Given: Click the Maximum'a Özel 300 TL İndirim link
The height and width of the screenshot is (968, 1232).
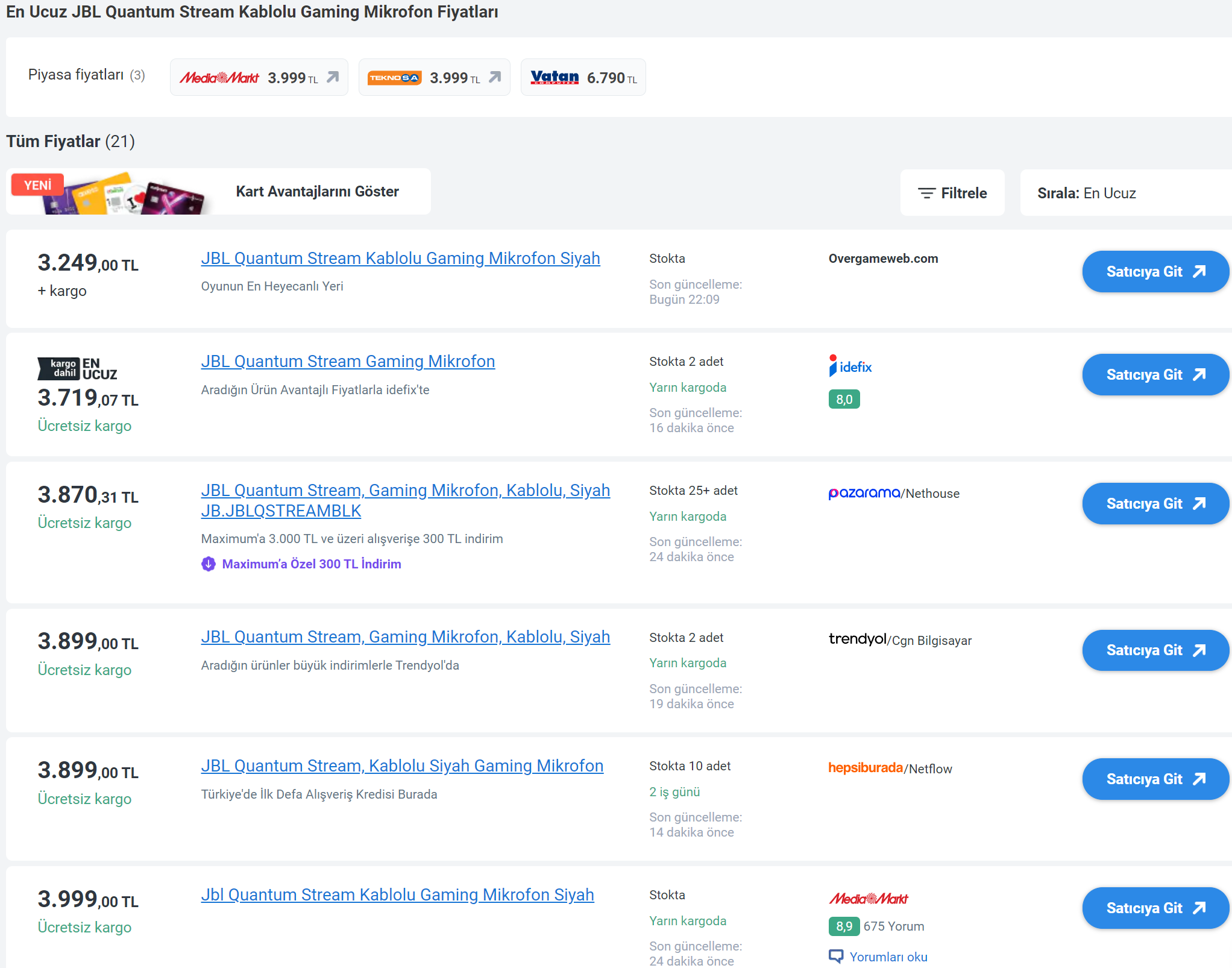Looking at the screenshot, I should coord(311,564).
